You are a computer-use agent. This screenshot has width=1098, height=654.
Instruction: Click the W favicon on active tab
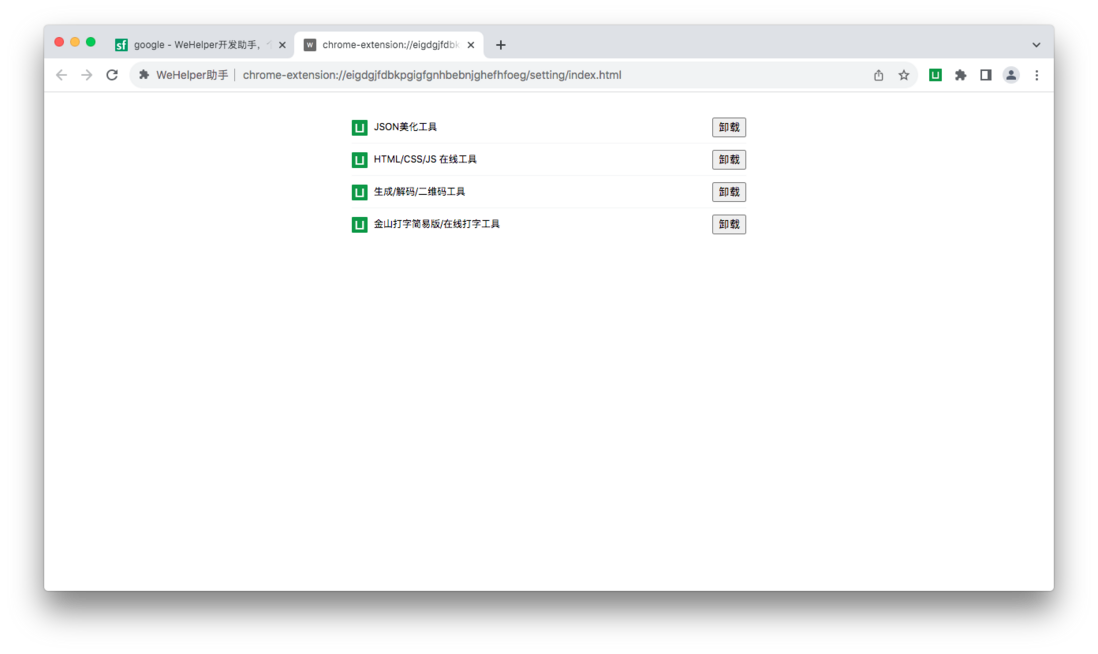(x=310, y=45)
